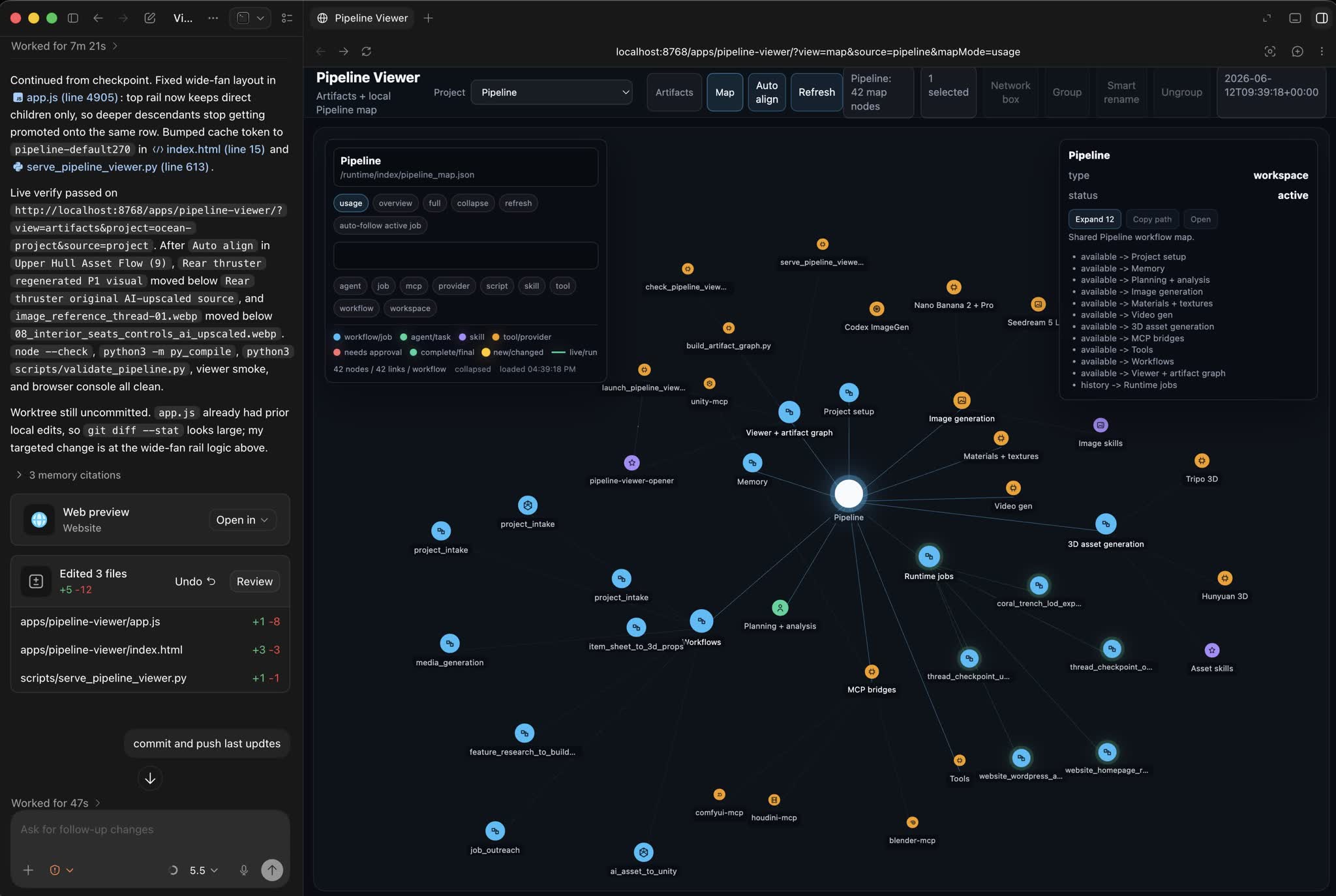
Task: Send message with the up-arrow button
Action: click(x=272, y=870)
